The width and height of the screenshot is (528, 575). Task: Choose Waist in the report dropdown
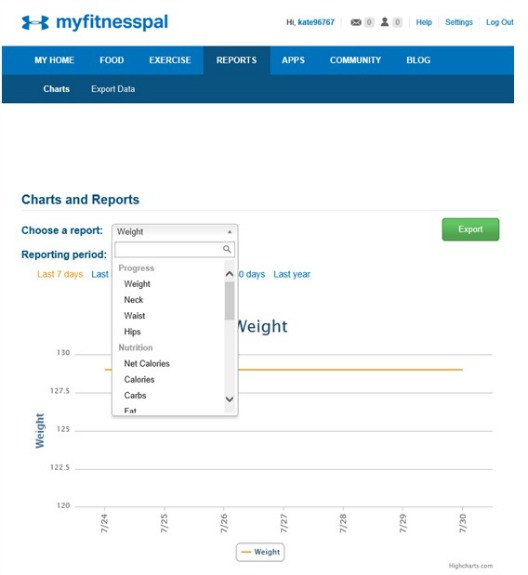pyautogui.click(x=135, y=316)
